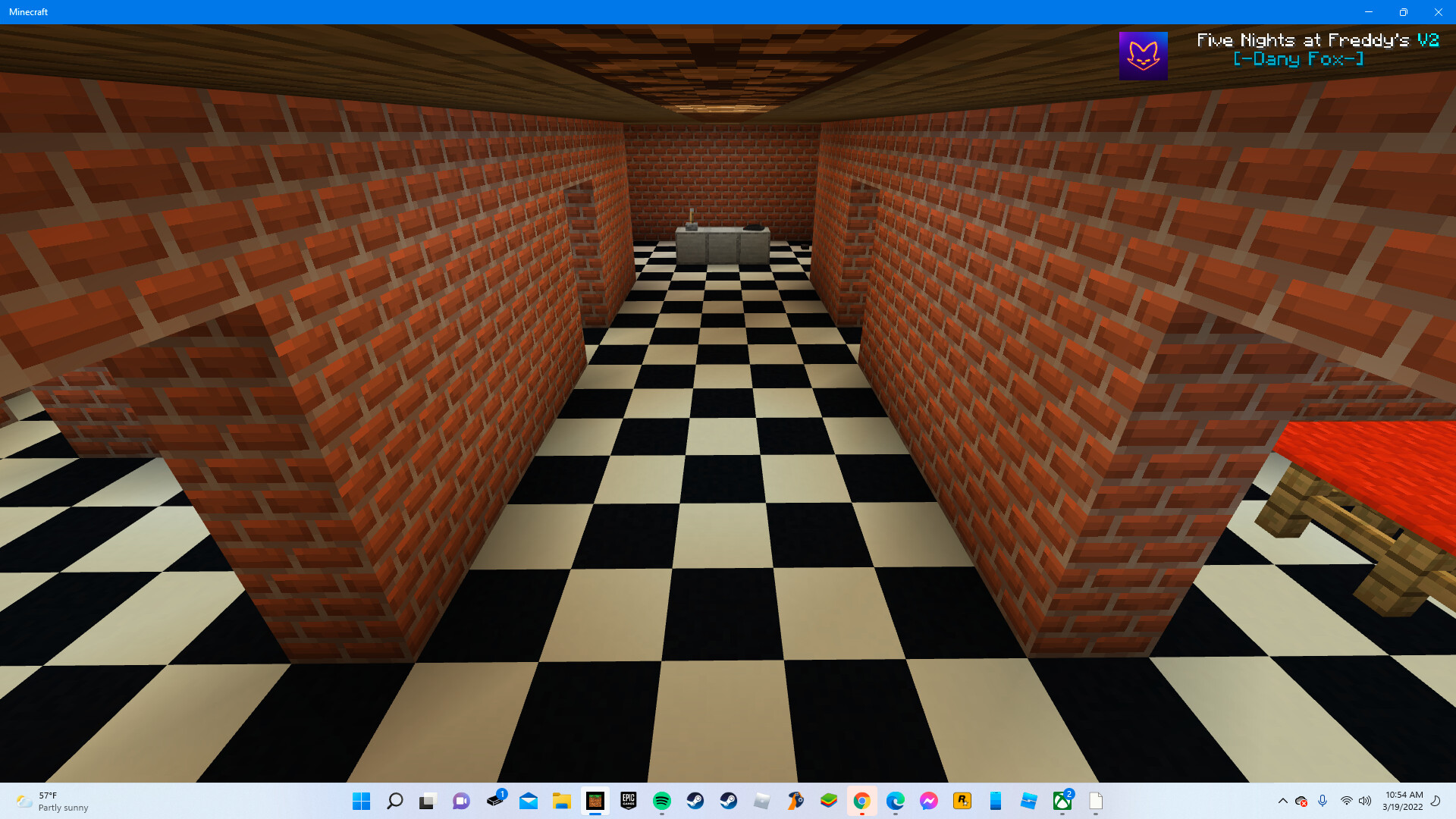Viewport: 1456px width, 819px height.
Task: Click the Minecraft taskbar icon
Action: point(595,801)
